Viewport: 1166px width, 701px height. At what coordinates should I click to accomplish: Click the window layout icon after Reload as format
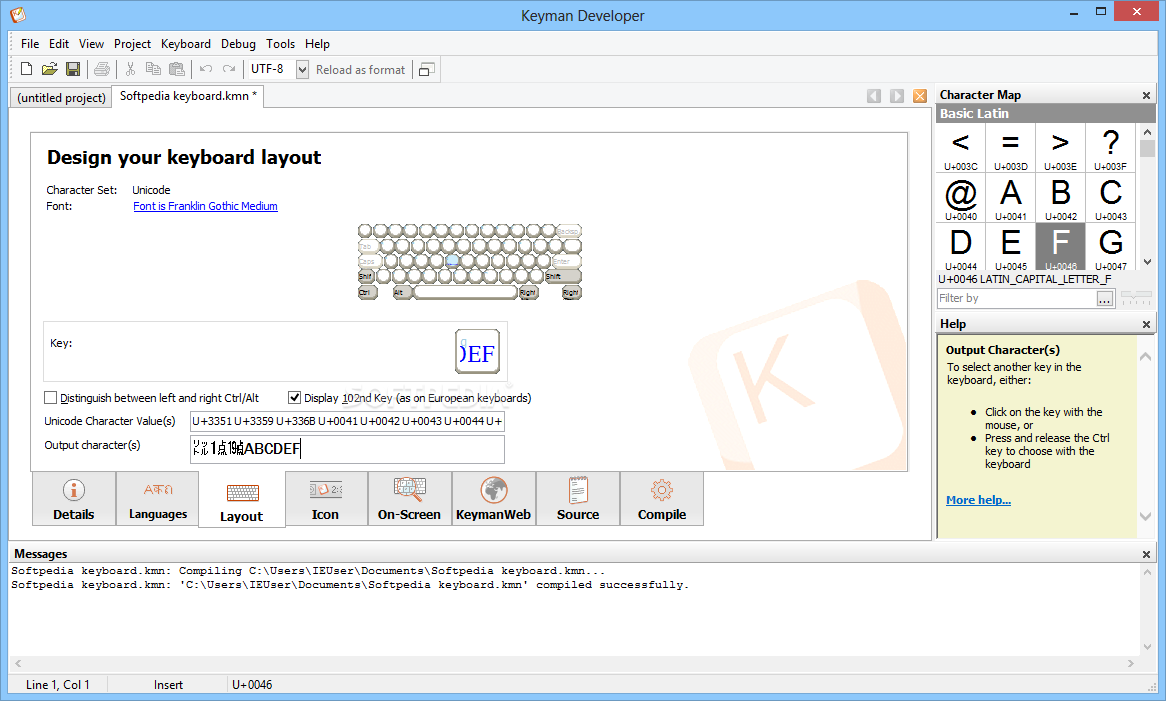point(426,69)
